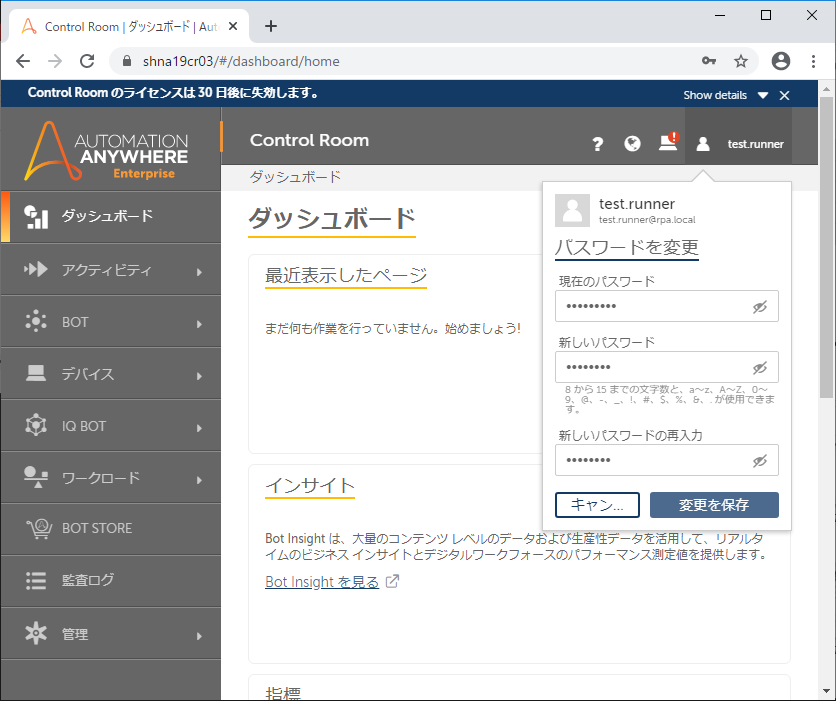The width and height of the screenshot is (836, 701).
Task: View site lock security info
Action: coord(126,61)
